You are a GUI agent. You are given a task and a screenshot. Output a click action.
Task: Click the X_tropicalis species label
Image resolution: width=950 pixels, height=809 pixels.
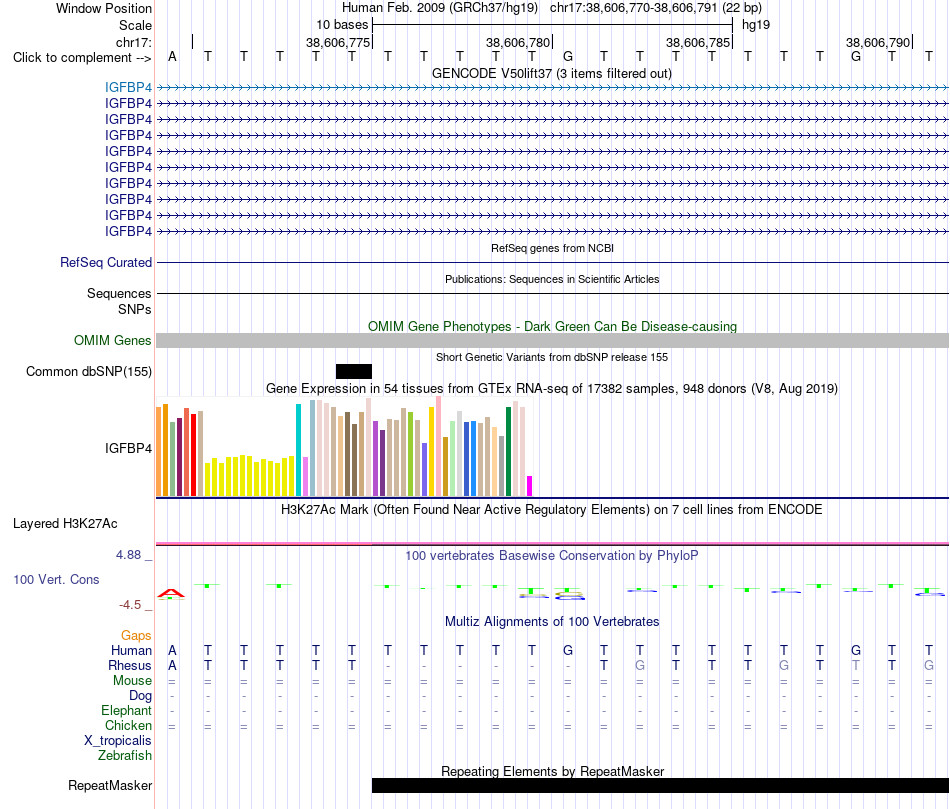coord(118,741)
